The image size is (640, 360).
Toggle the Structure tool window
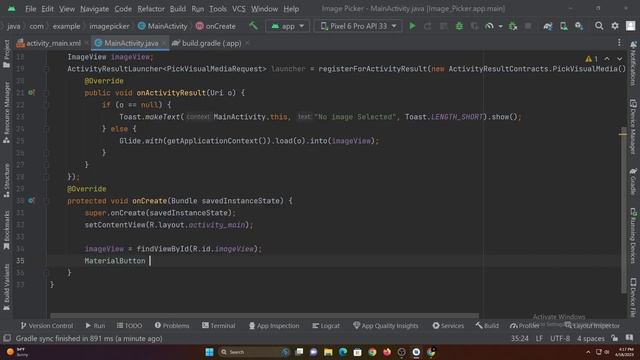tap(6, 180)
